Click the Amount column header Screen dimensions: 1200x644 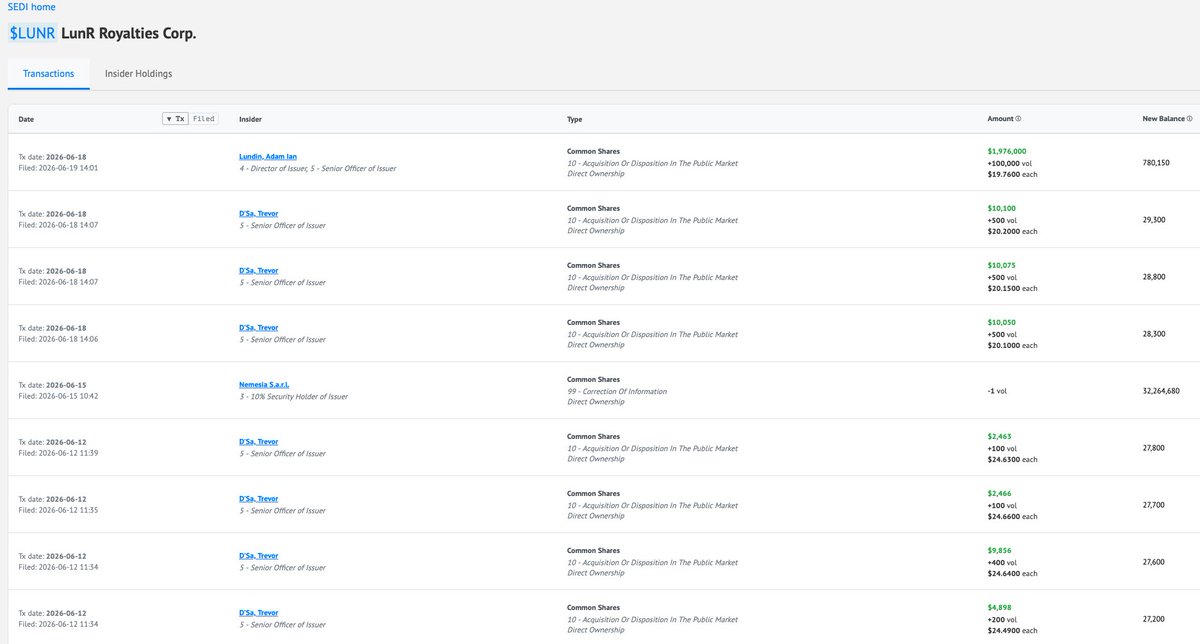click(1000, 119)
